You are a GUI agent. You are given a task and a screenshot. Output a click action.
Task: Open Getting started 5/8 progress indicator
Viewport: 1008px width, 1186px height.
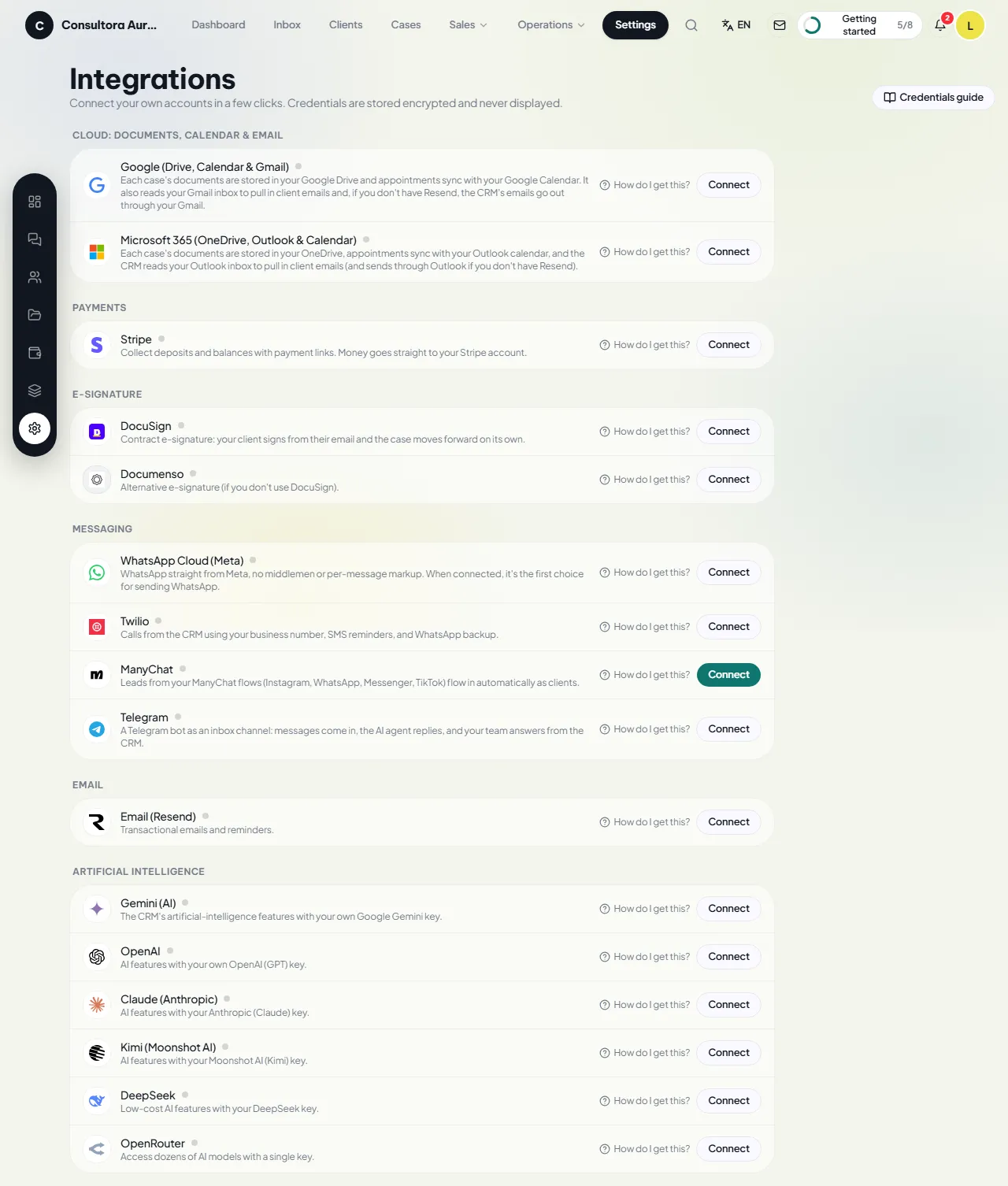pyautogui.click(x=860, y=25)
